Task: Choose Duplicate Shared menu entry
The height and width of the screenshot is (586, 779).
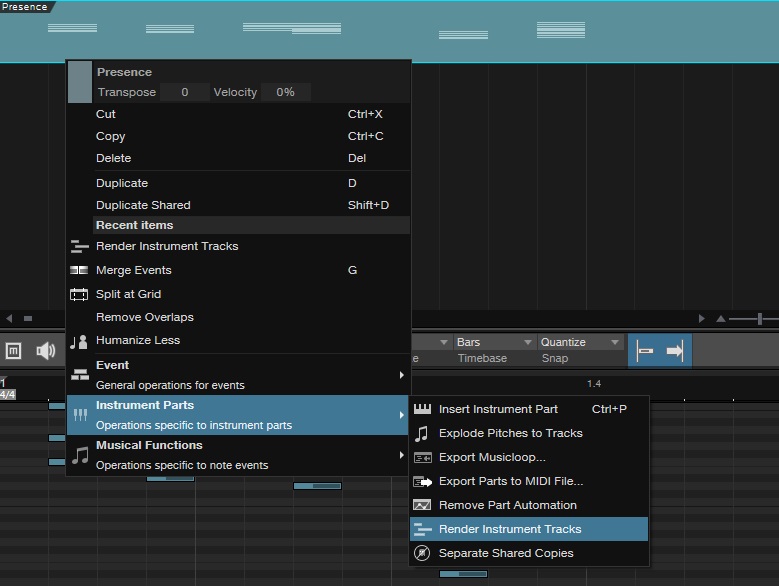Action: point(238,205)
